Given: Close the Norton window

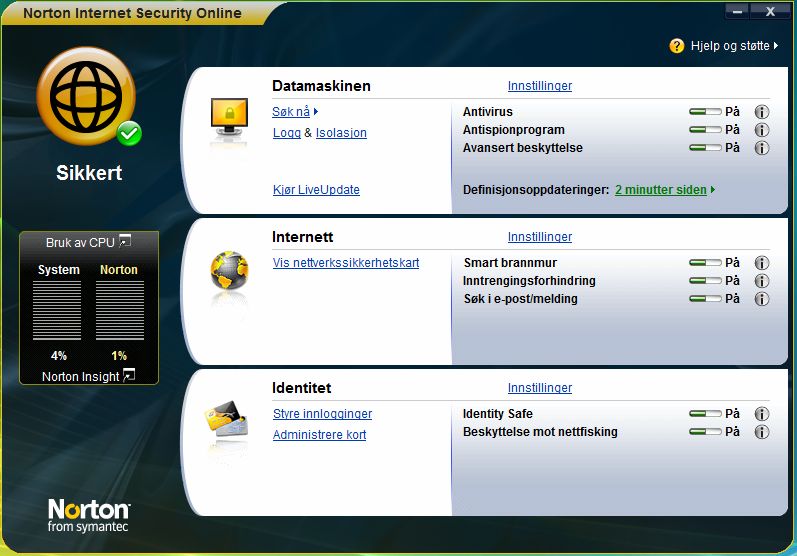Looking at the screenshot, I should pos(771,11).
